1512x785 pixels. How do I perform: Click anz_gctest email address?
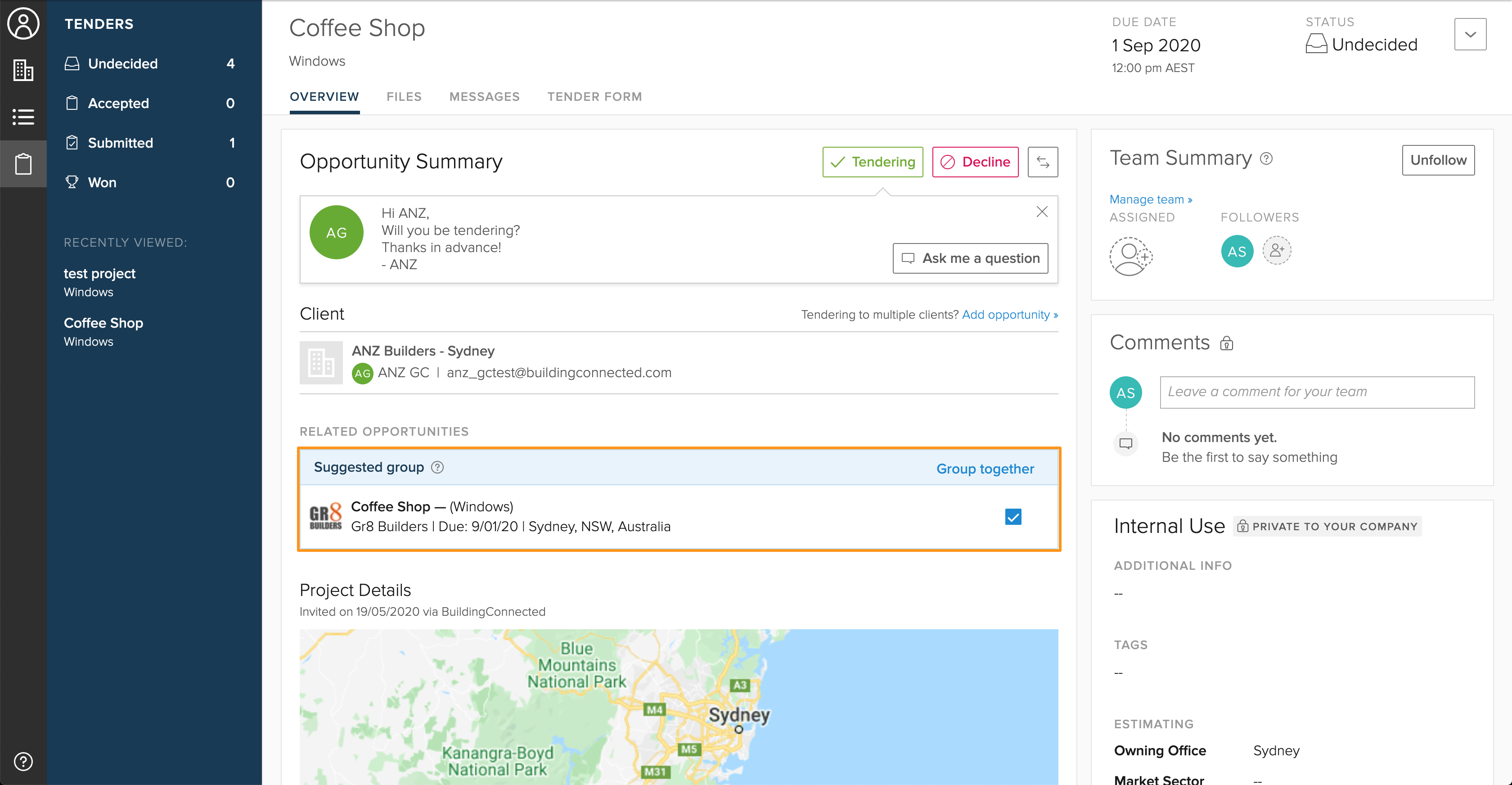click(559, 373)
